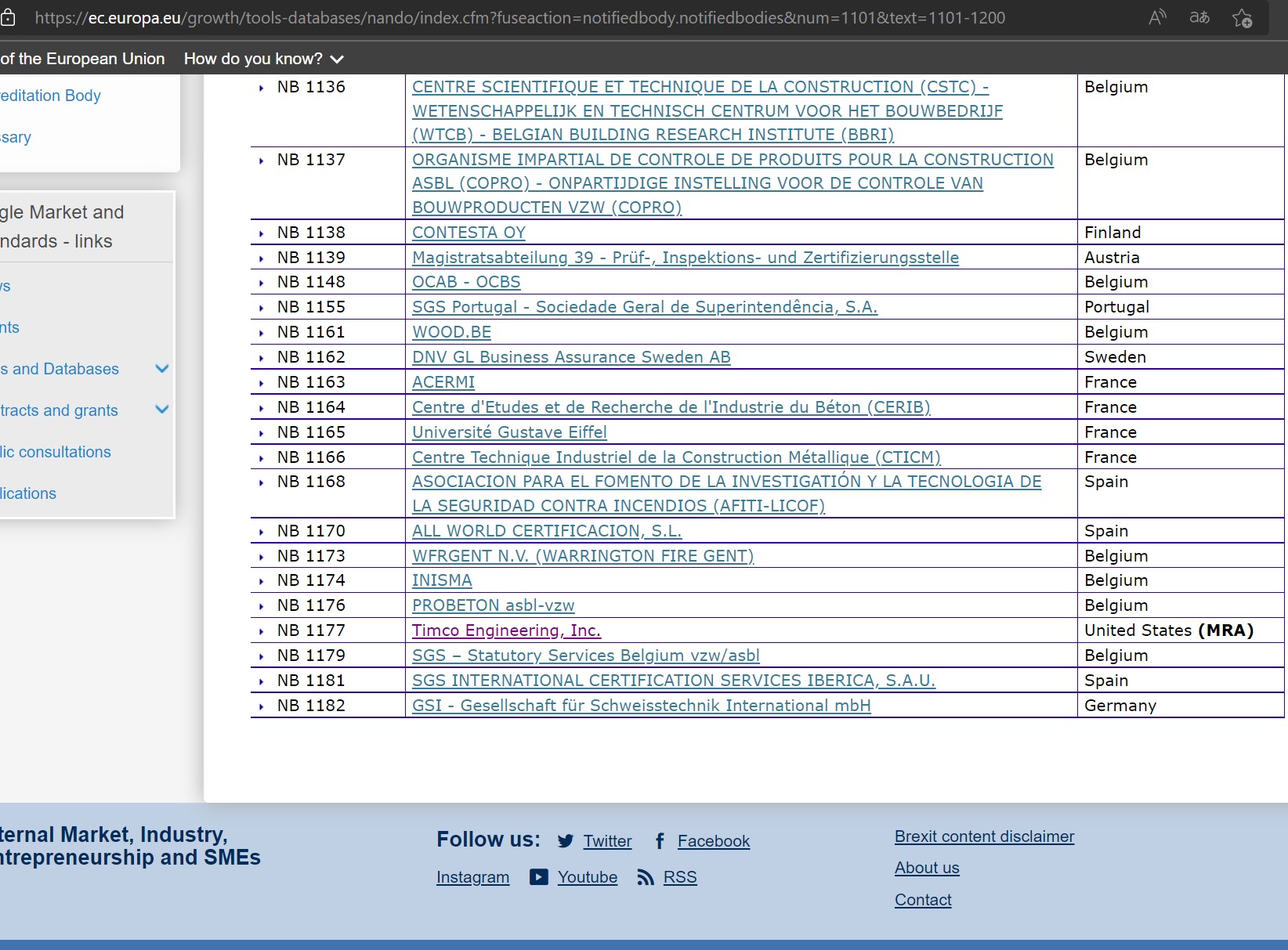
Task: Open the CONTESTA OY link
Action: [469, 233]
